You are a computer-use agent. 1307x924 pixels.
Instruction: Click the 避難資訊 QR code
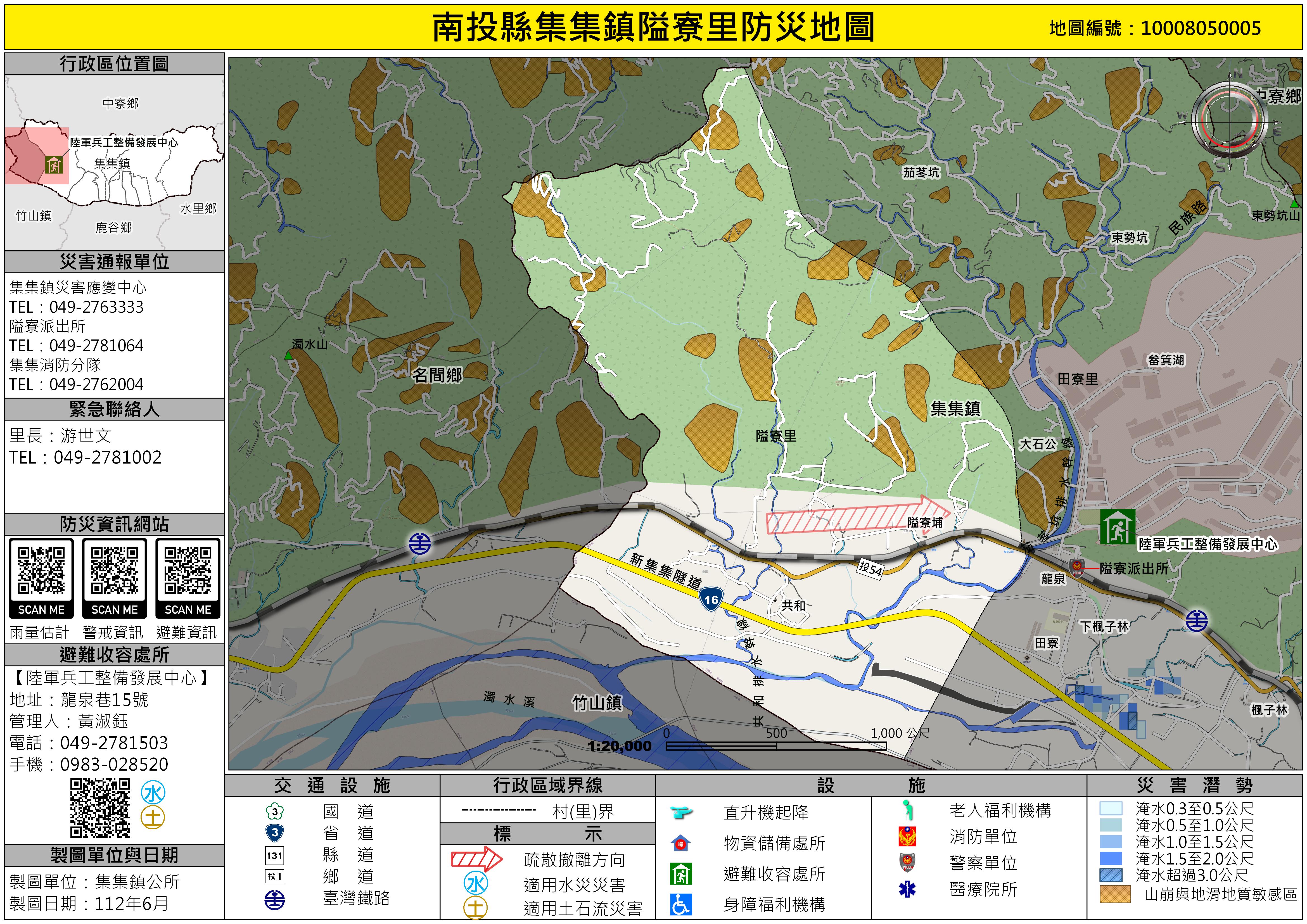click(188, 570)
